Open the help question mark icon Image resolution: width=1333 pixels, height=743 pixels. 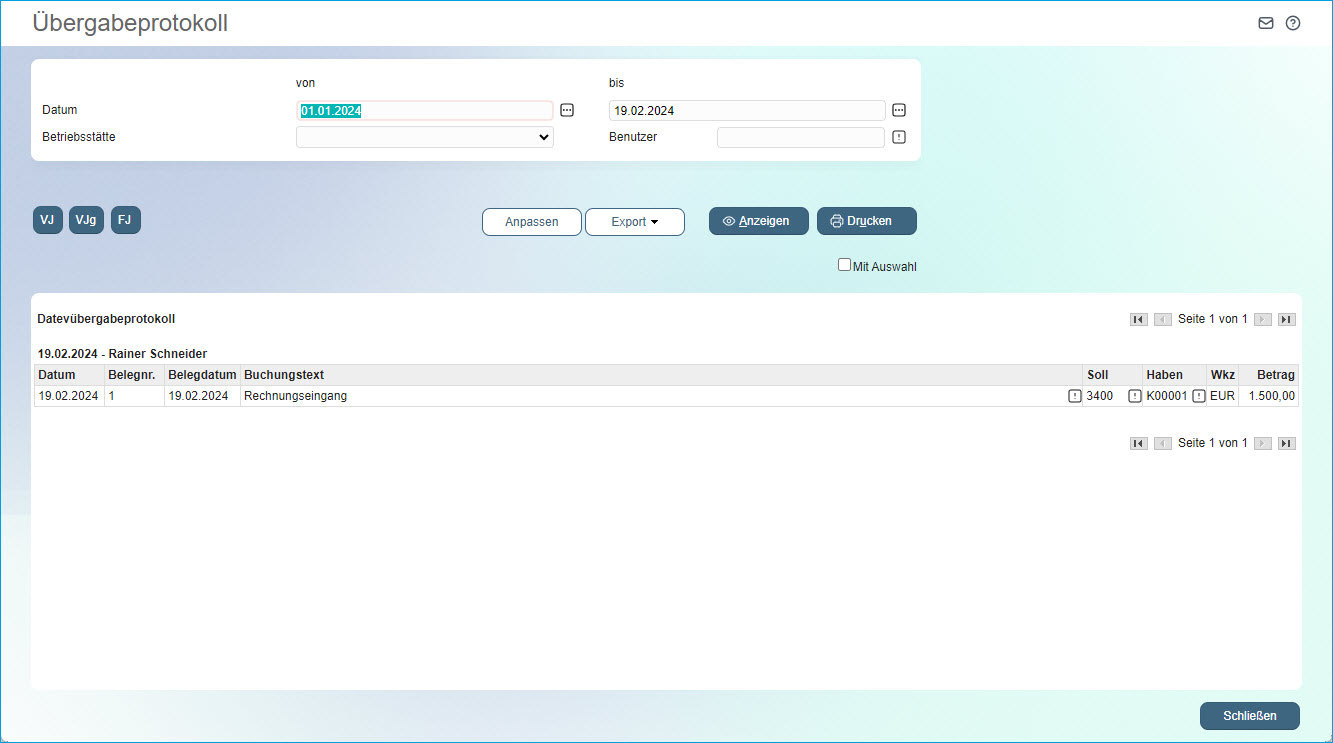1293,23
